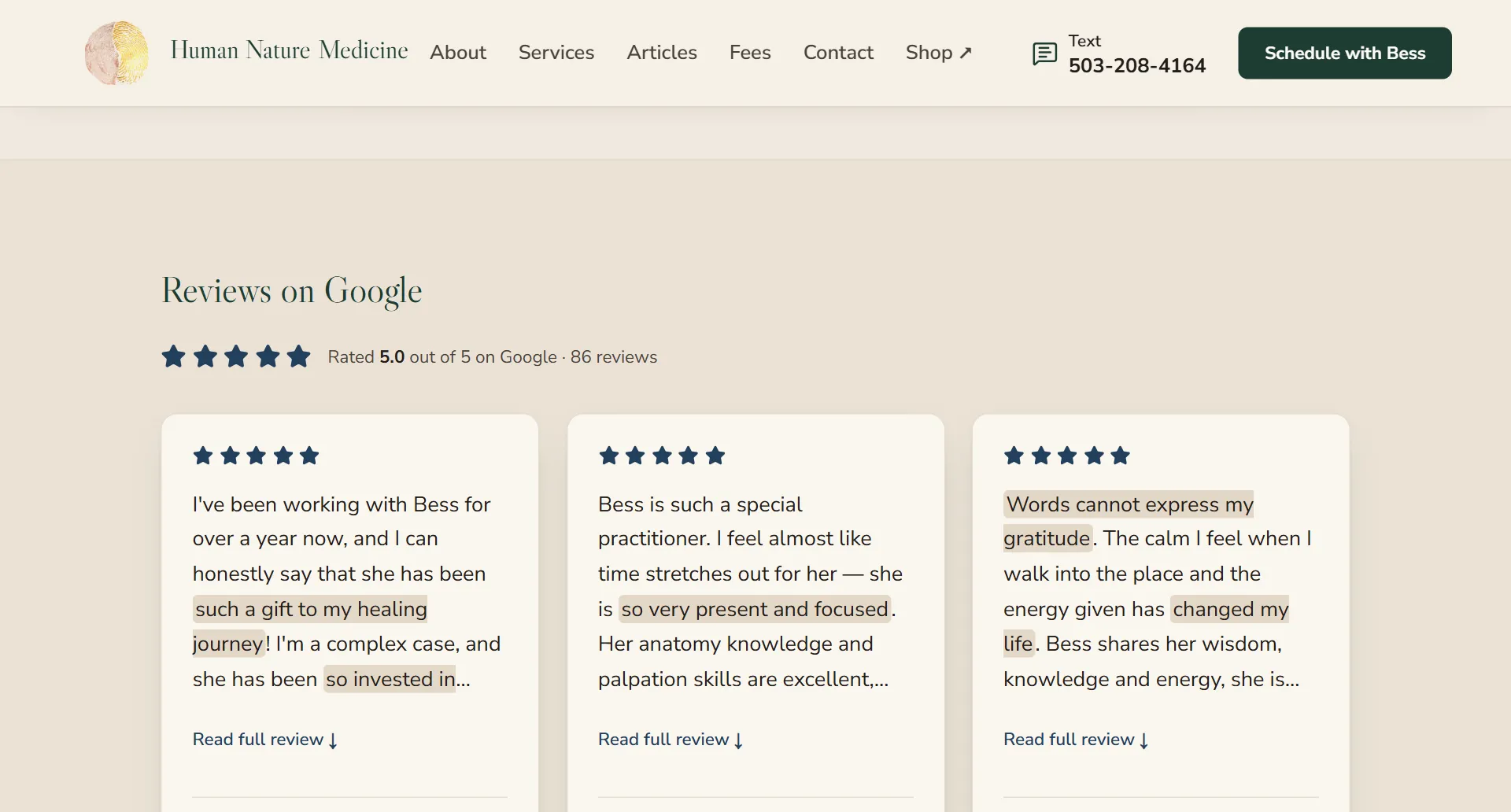Click the stars on the "Words cannot express" review
Viewport: 1511px width, 812px height.
1067,456
